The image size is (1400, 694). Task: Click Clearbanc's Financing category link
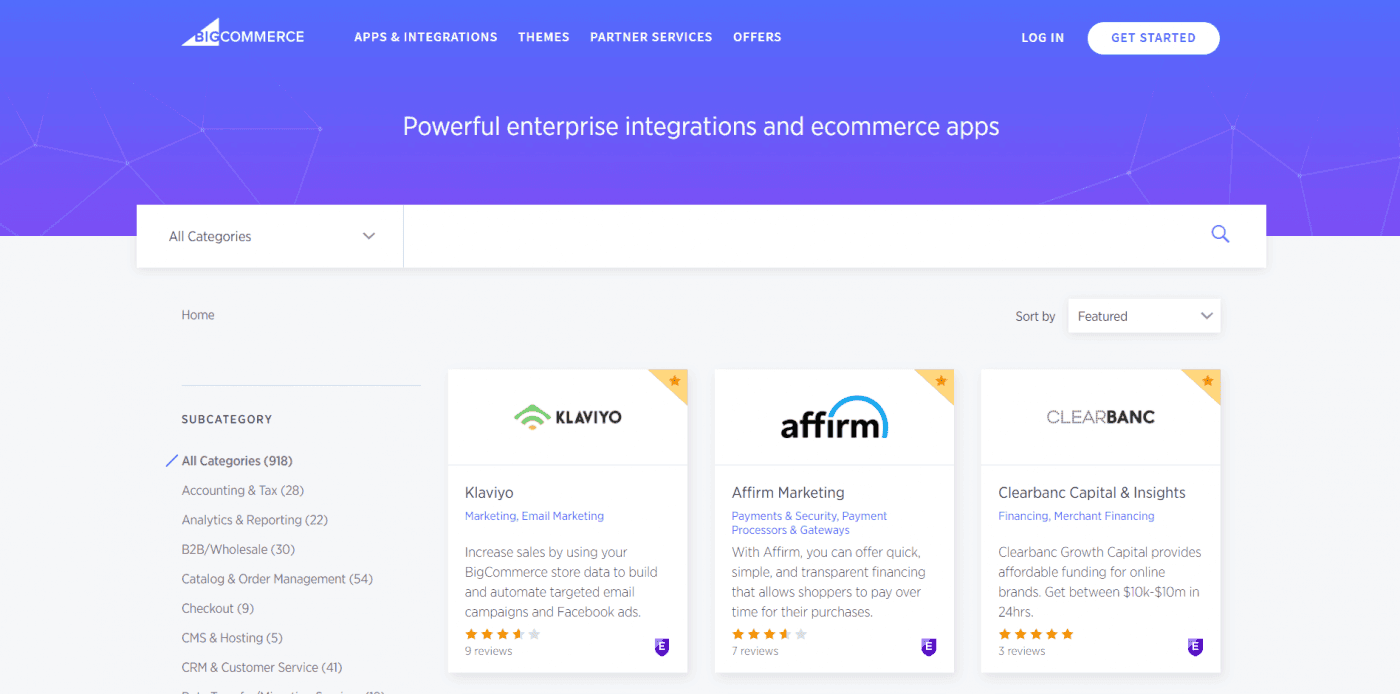[x=1023, y=516]
